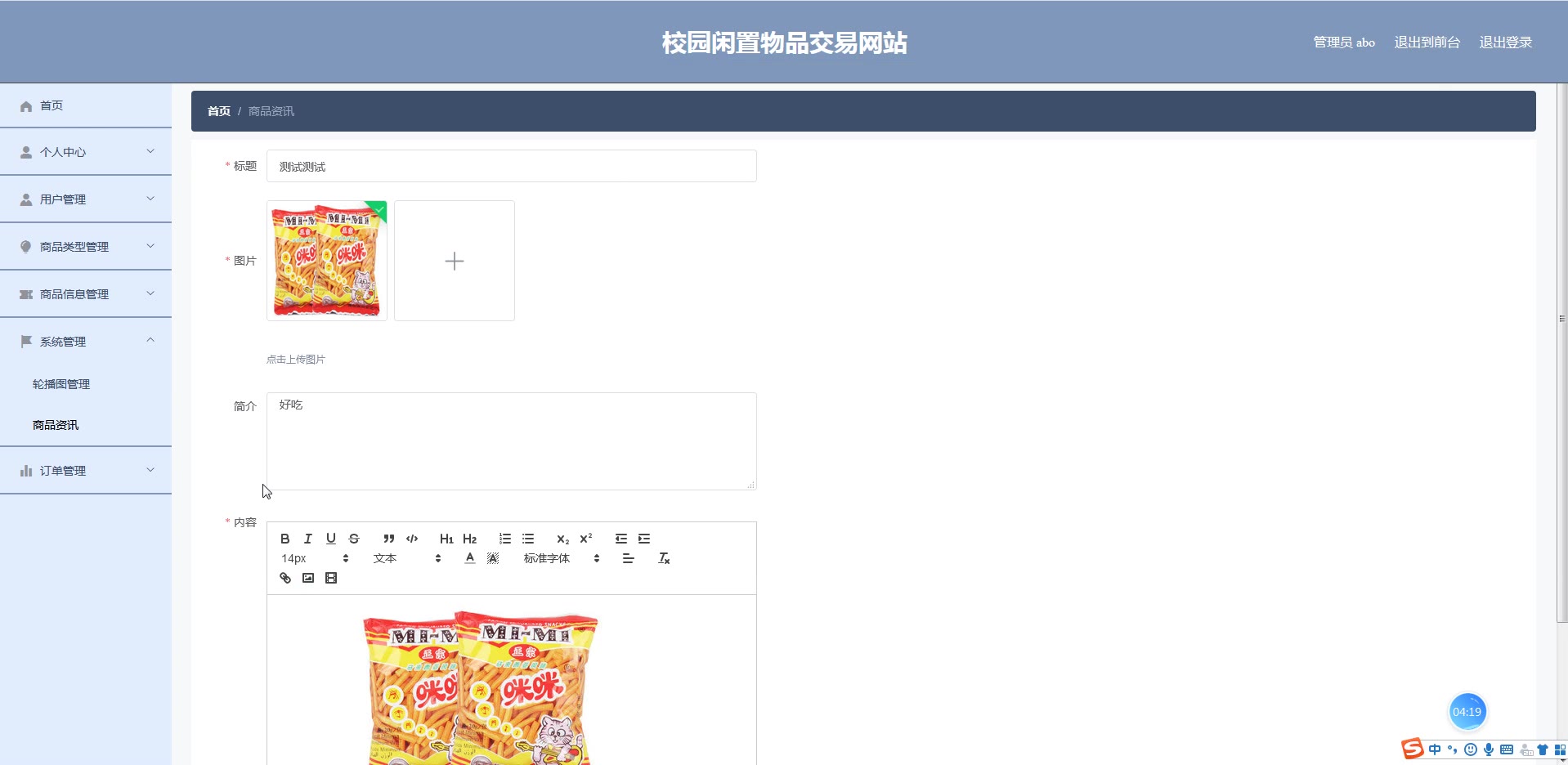Apply superscript formatting

tap(586, 539)
